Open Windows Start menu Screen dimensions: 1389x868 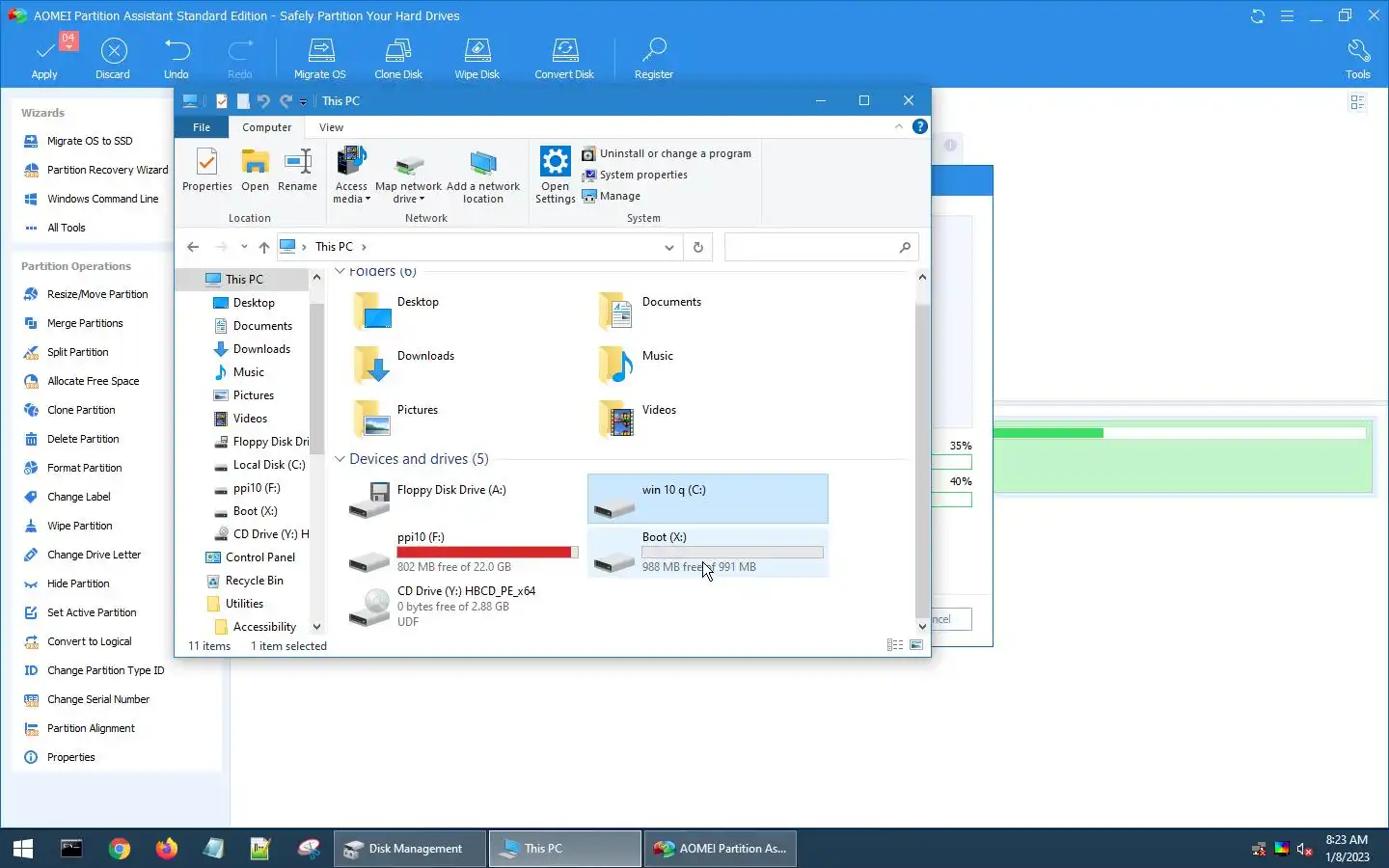[23, 849]
